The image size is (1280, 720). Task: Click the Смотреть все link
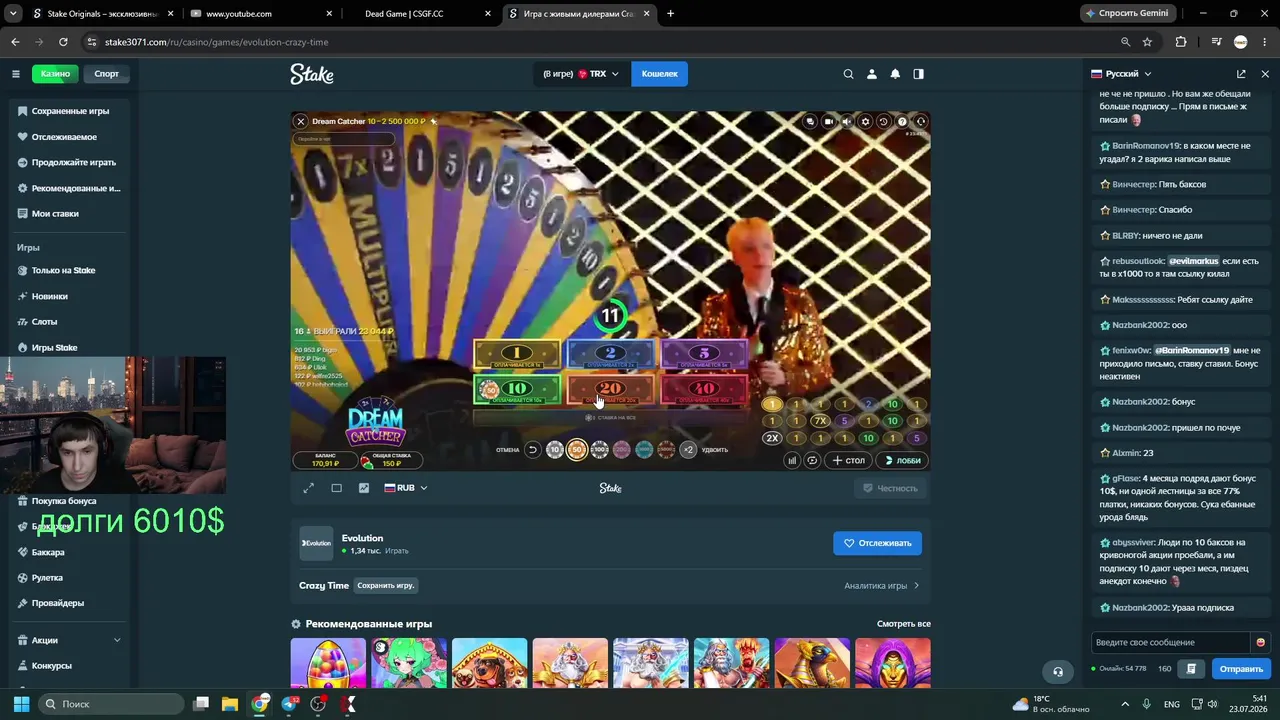tap(904, 624)
